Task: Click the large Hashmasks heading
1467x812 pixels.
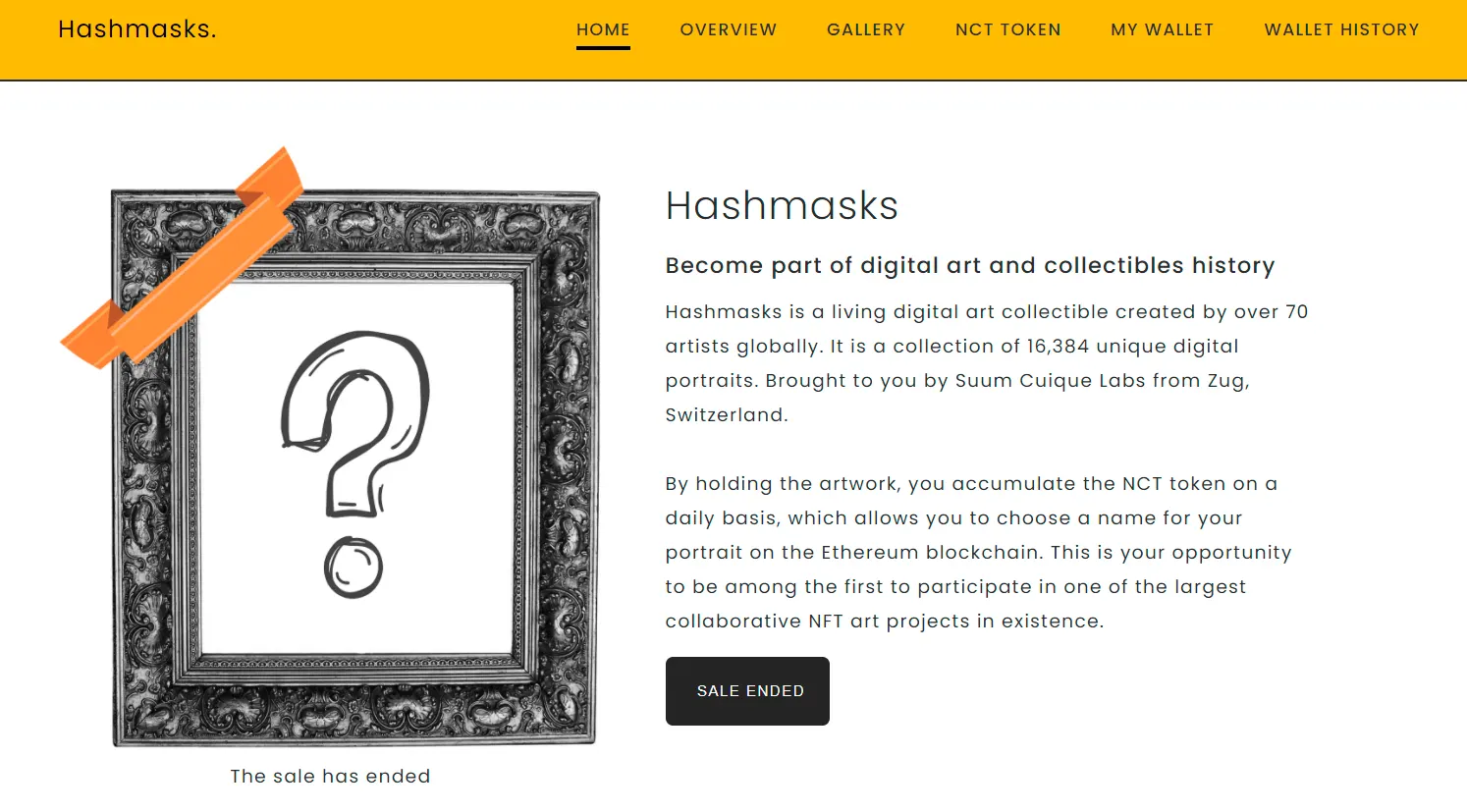Action: (x=782, y=206)
